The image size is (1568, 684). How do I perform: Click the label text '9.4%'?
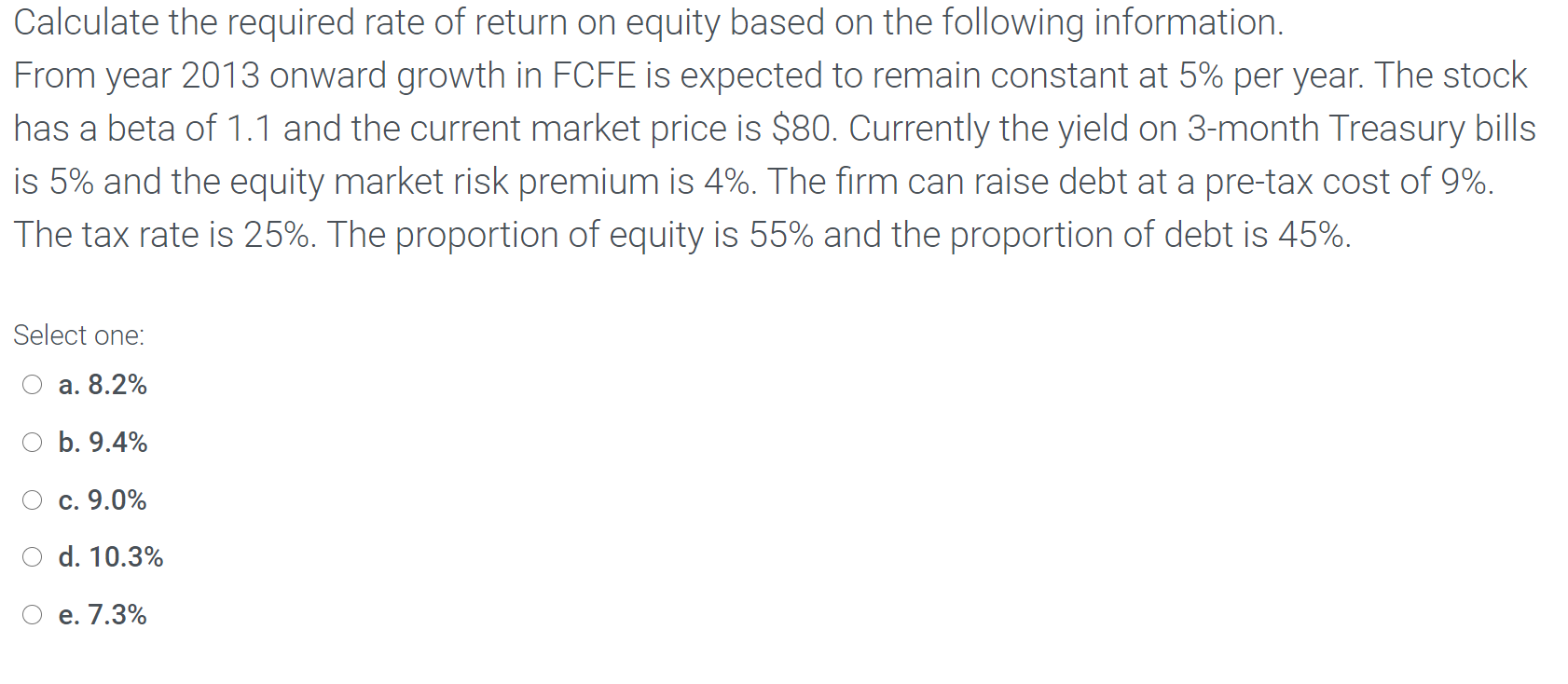click(x=117, y=442)
